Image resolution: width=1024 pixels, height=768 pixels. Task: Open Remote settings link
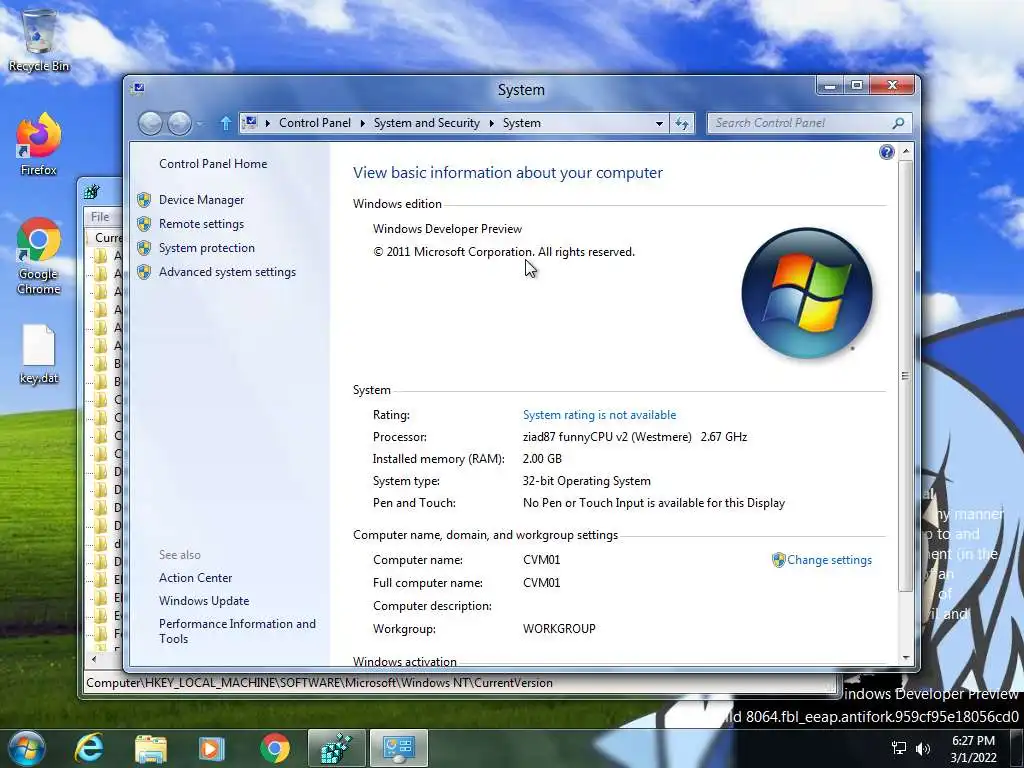point(201,224)
